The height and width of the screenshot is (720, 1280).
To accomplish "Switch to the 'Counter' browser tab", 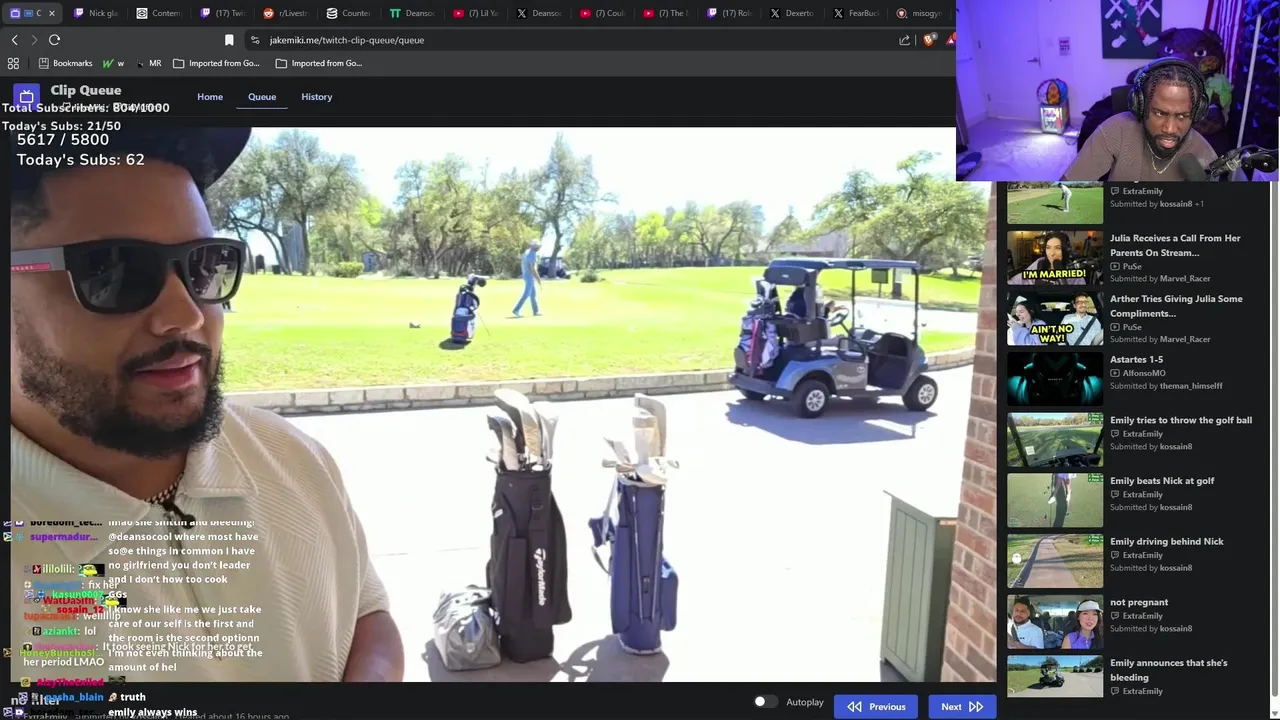I will click(x=351, y=13).
